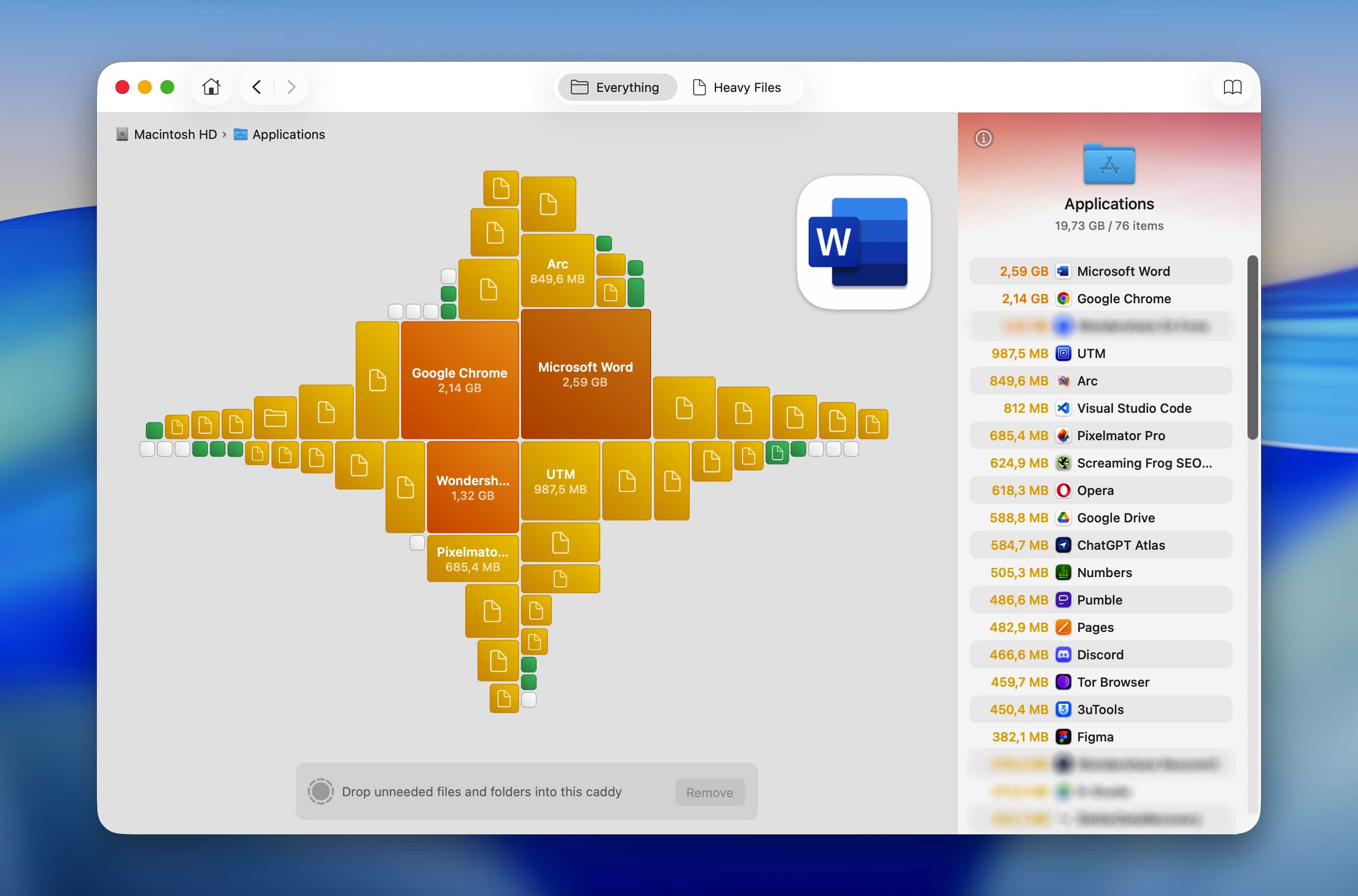Select the UTM icon in the list

[x=1063, y=353]
